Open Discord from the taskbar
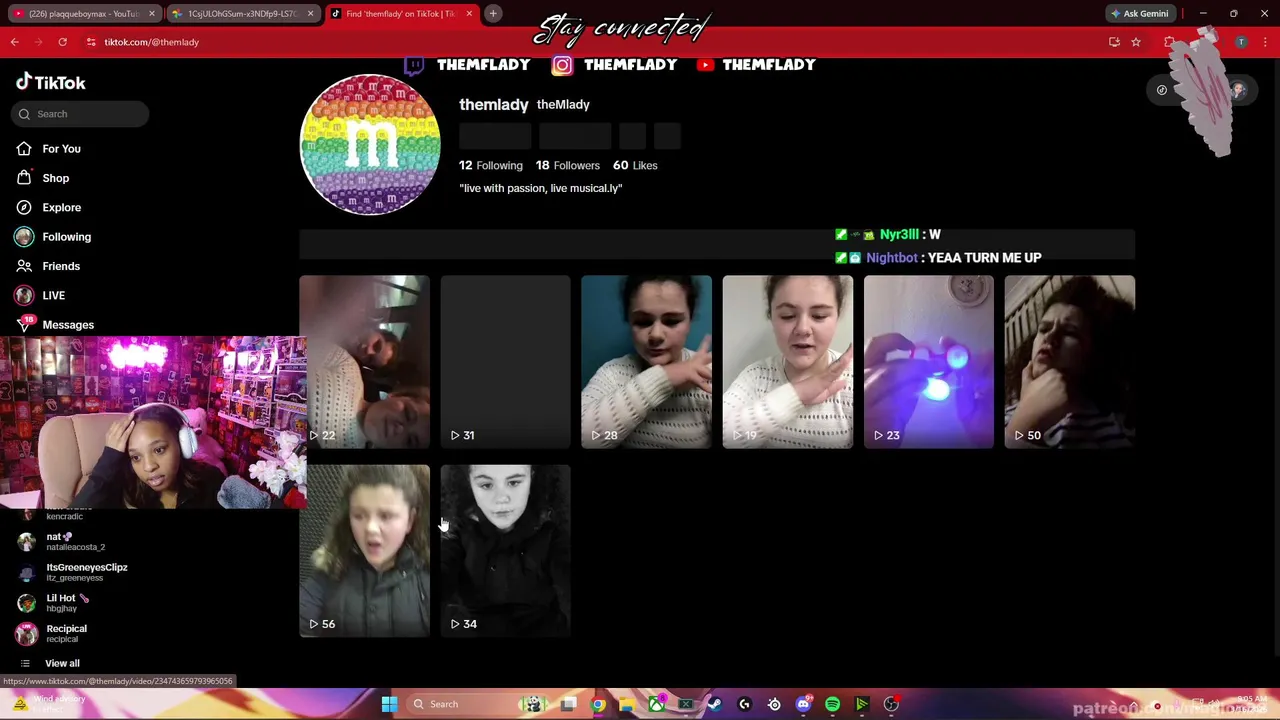The height and width of the screenshot is (720, 1280). [x=803, y=704]
